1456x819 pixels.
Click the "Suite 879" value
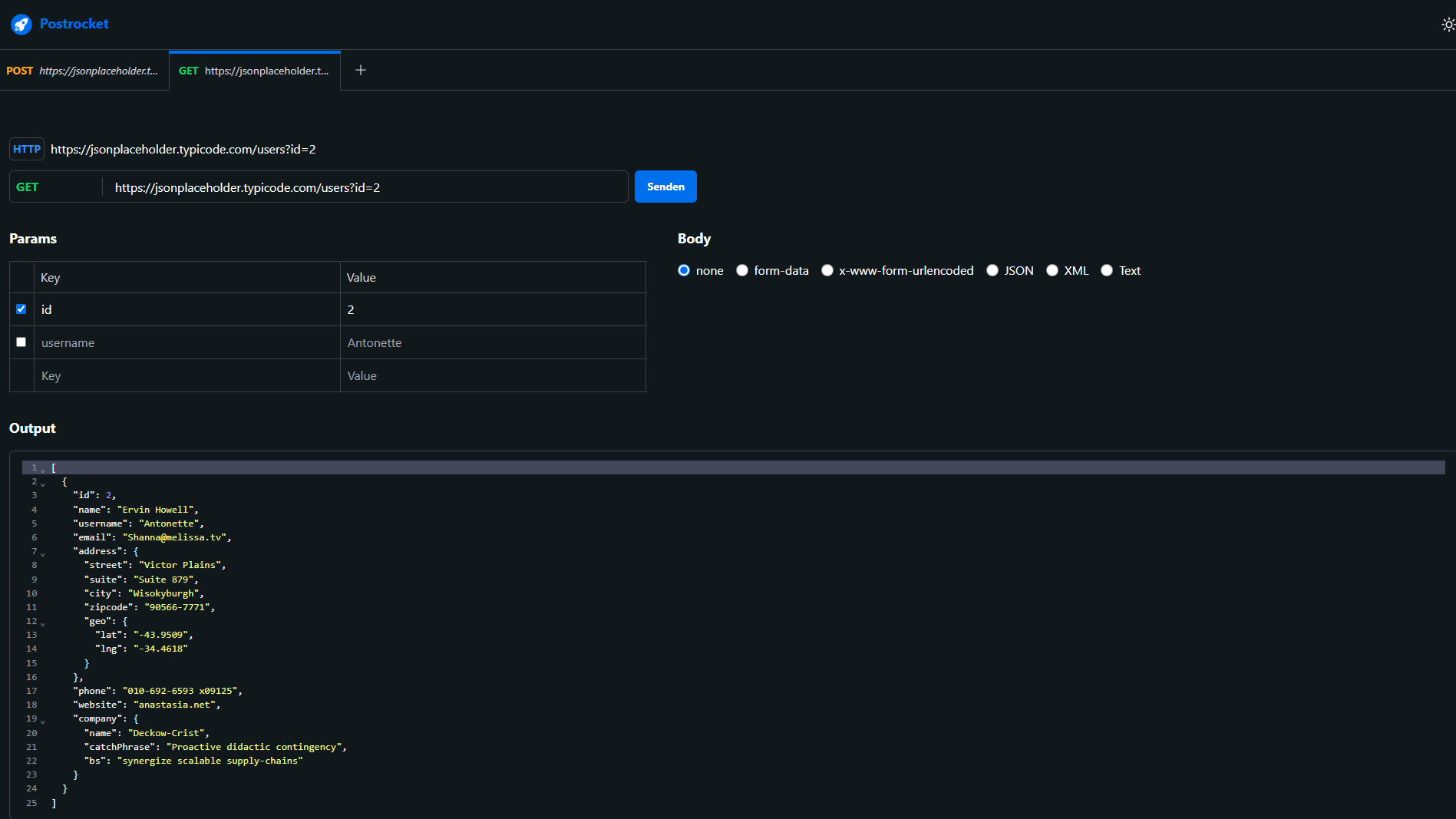pyautogui.click(x=163, y=580)
